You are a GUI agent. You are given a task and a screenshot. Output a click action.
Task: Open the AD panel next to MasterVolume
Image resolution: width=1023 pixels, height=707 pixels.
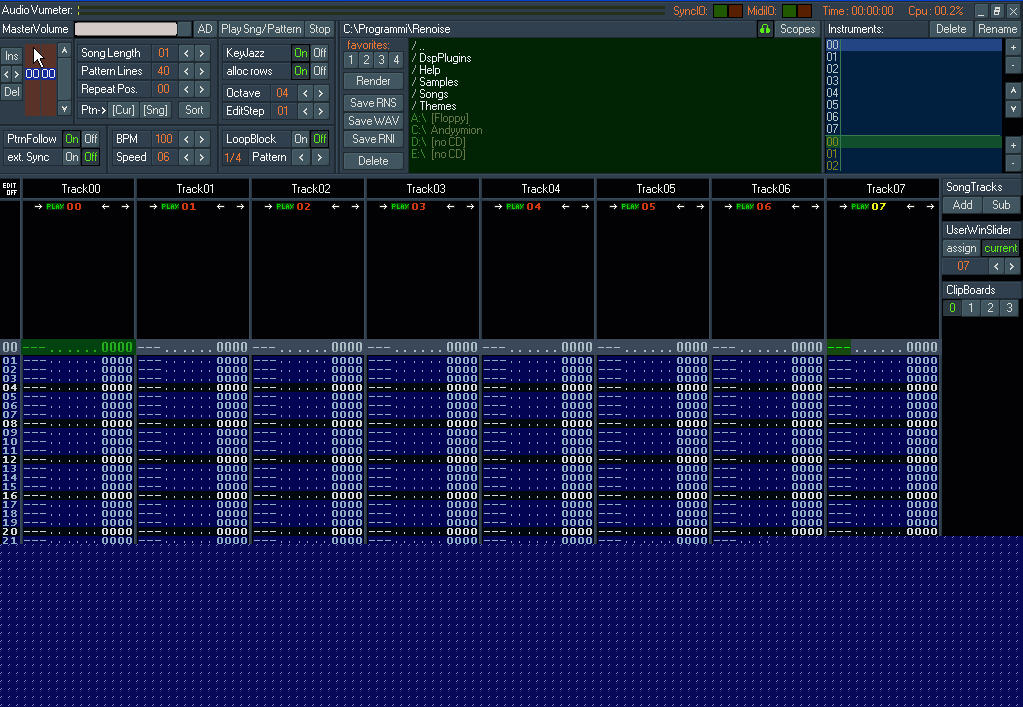[x=204, y=29]
